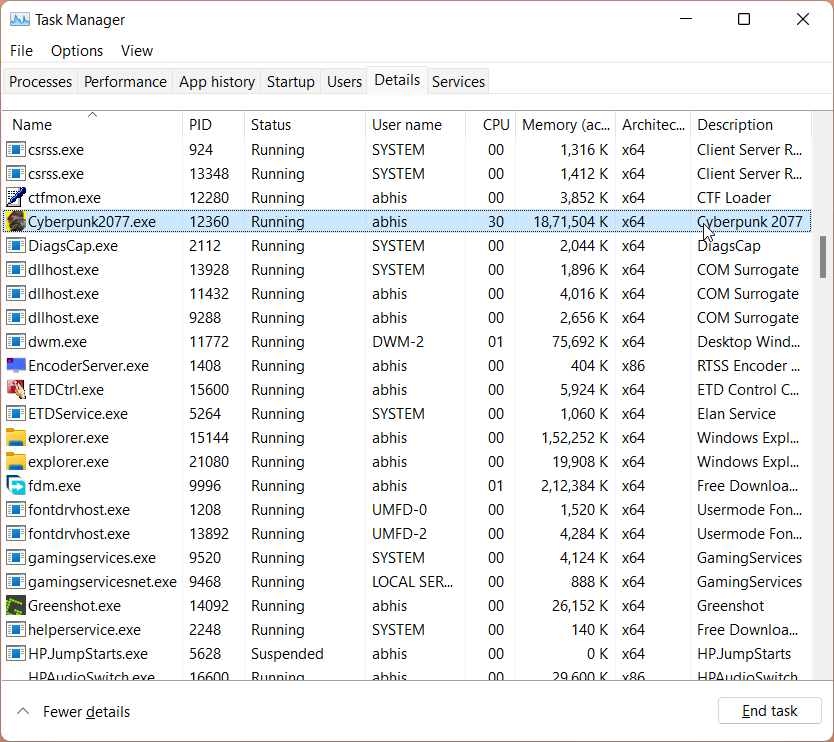This screenshot has height=742, width=834.
Task: Click the ETDService.exe process icon
Action: point(16,414)
